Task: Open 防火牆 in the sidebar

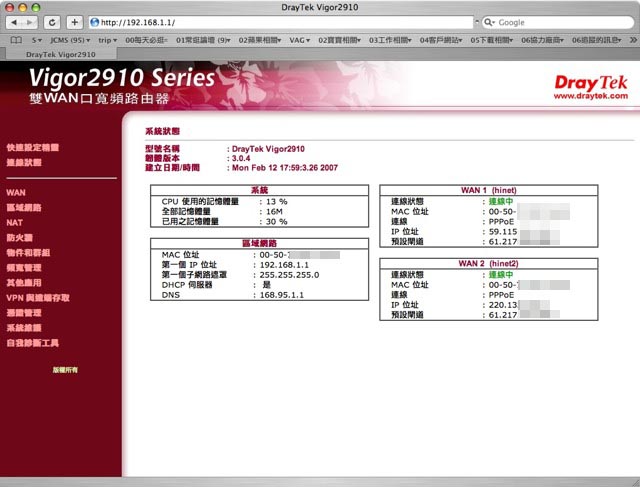Action: (19, 238)
